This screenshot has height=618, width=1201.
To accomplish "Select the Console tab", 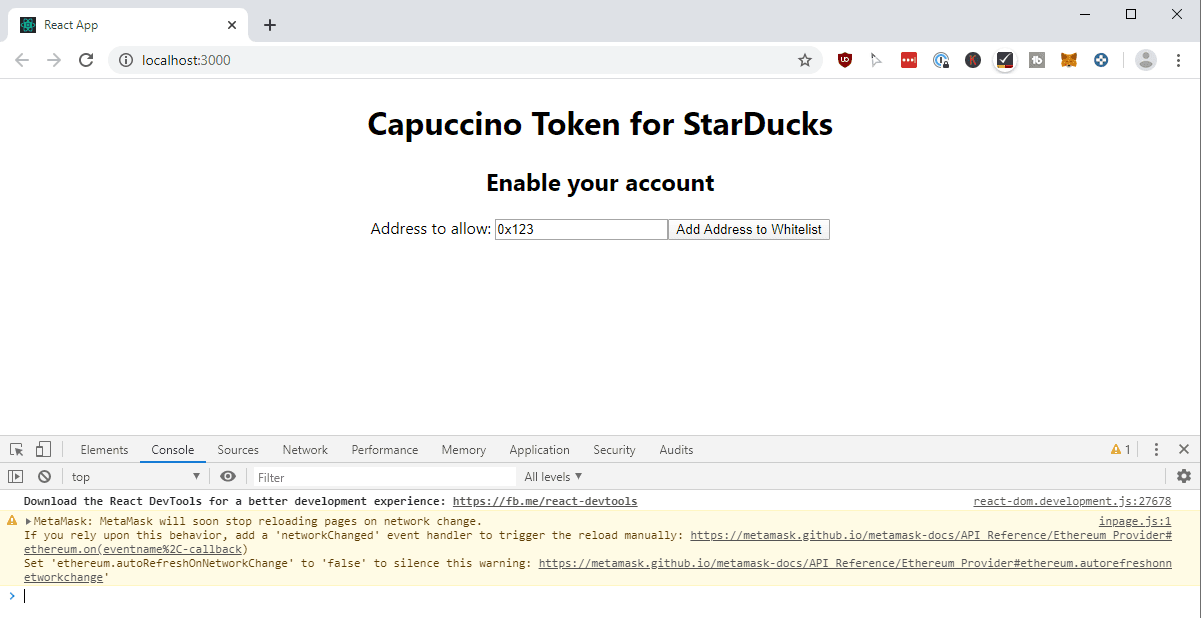I will 173,450.
